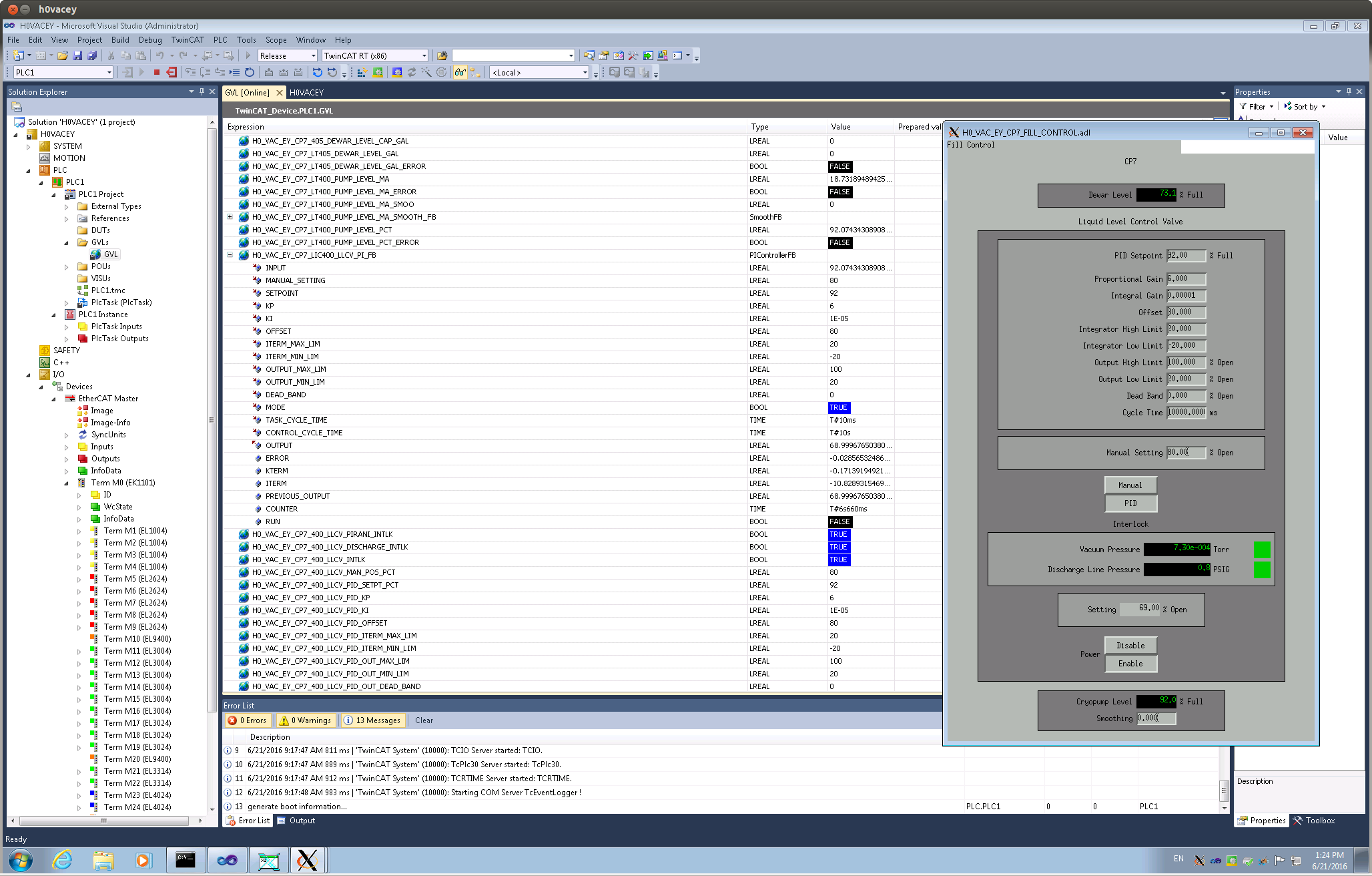Click the Save icon in the toolbar
Viewport: 1372px width, 876px height.
pyautogui.click(x=77, y=55)
